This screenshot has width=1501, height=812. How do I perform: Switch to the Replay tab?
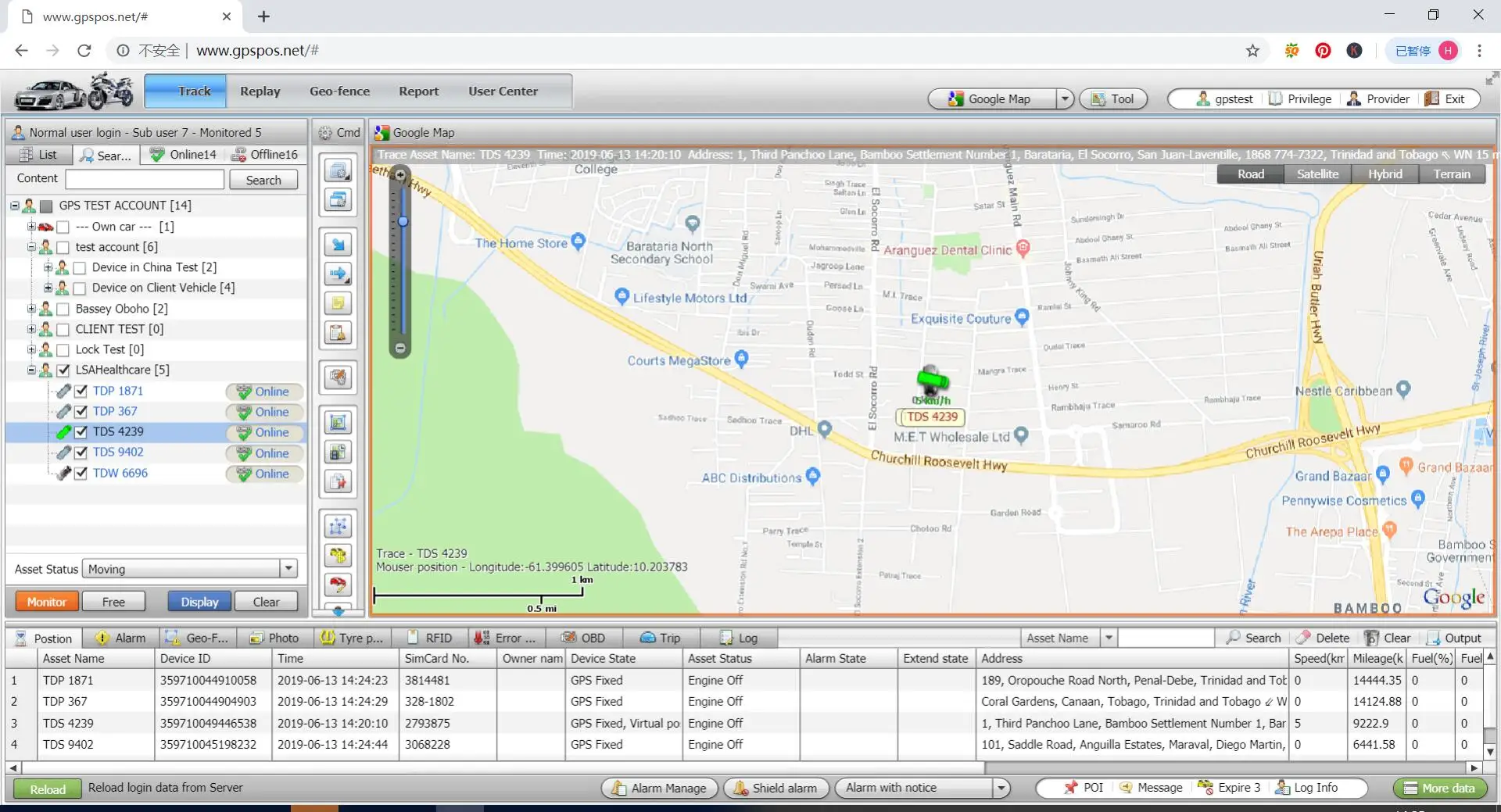click(260, 91)
